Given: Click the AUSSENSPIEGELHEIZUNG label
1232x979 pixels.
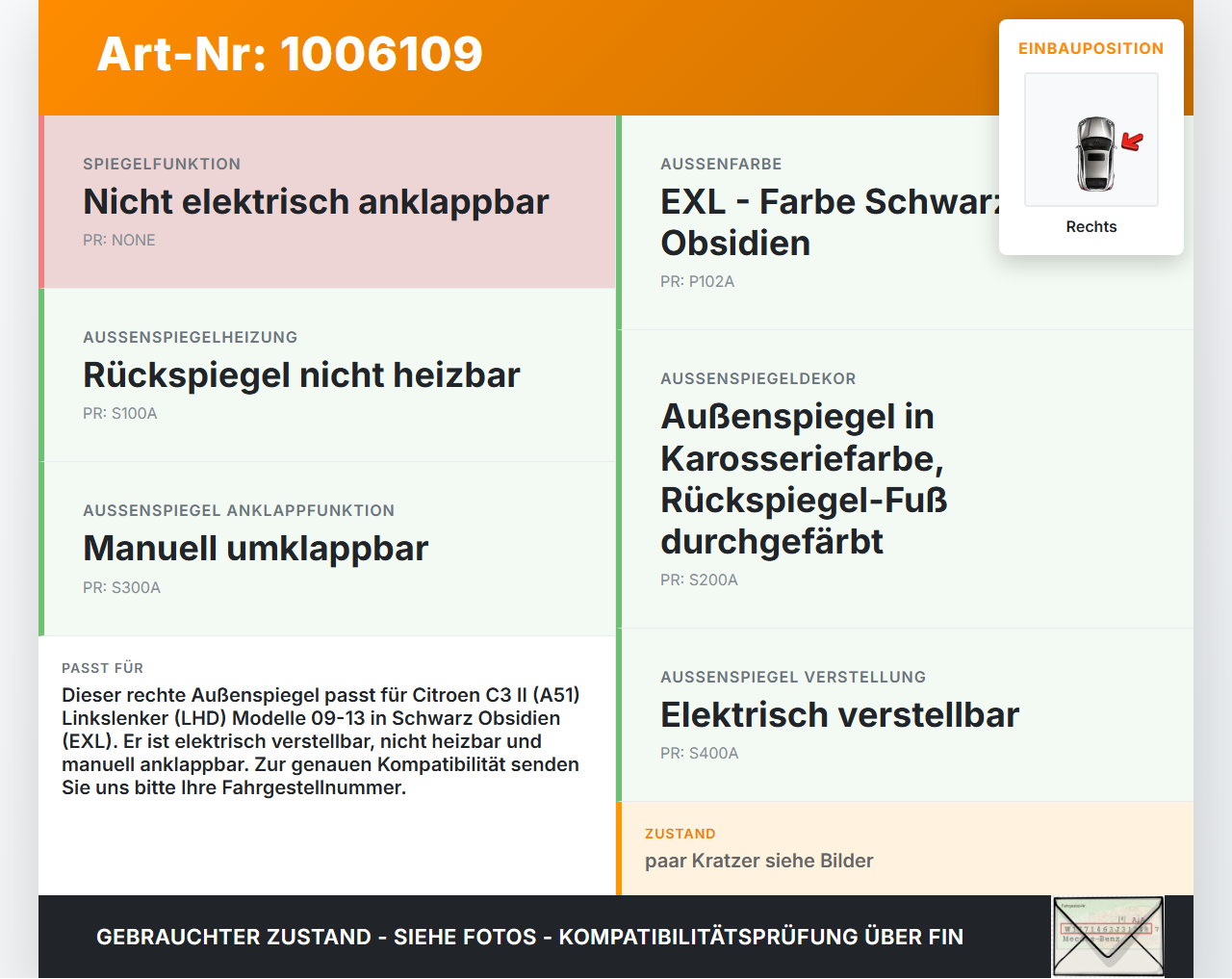Looking at the screenshot, I should coord(191,337).
